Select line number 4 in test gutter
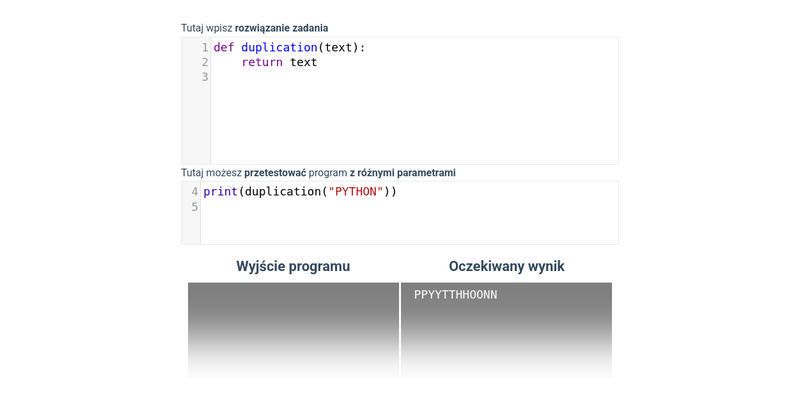This screenshot has height=400, width=800. (194, 192)
